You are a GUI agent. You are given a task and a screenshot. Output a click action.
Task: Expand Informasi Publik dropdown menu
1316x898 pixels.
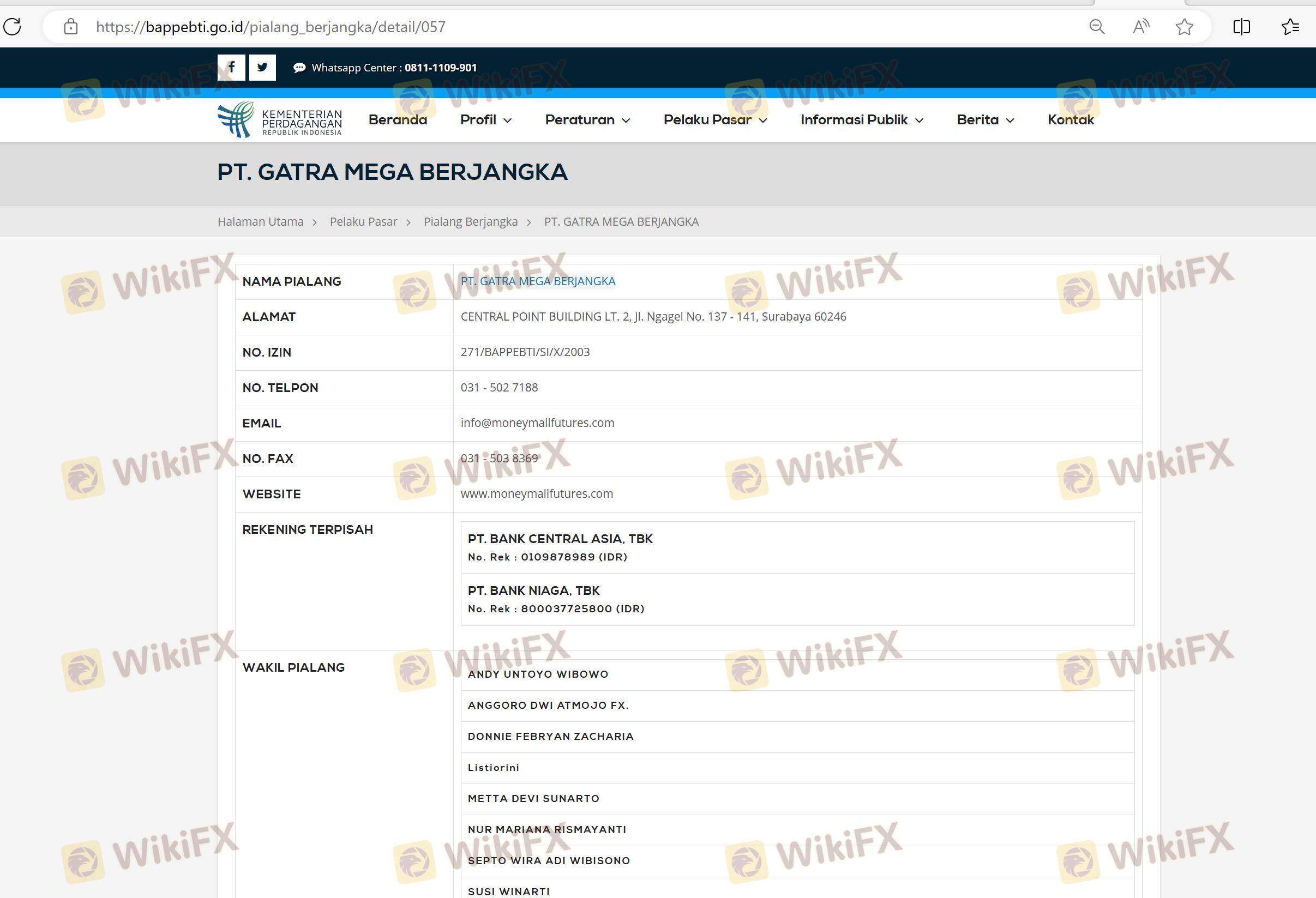861,120
